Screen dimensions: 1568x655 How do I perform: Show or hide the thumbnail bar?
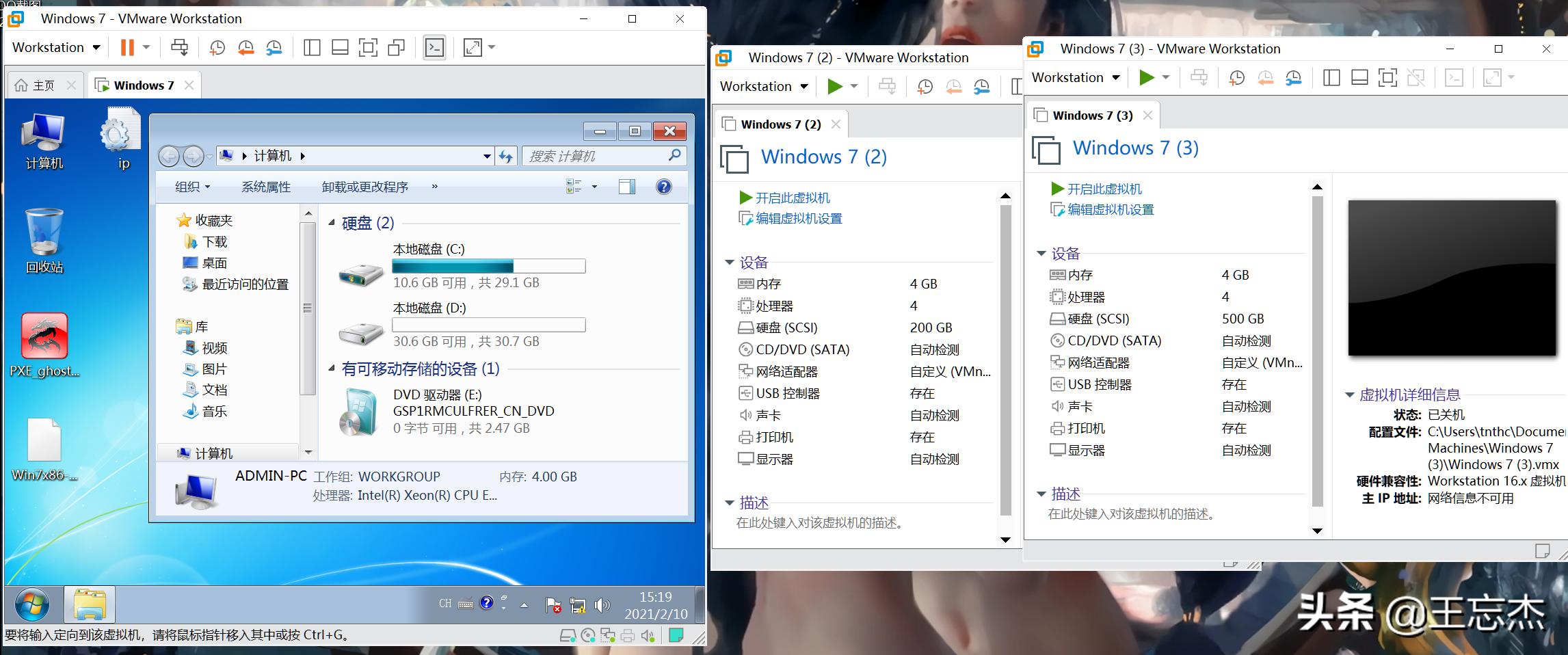340,48
